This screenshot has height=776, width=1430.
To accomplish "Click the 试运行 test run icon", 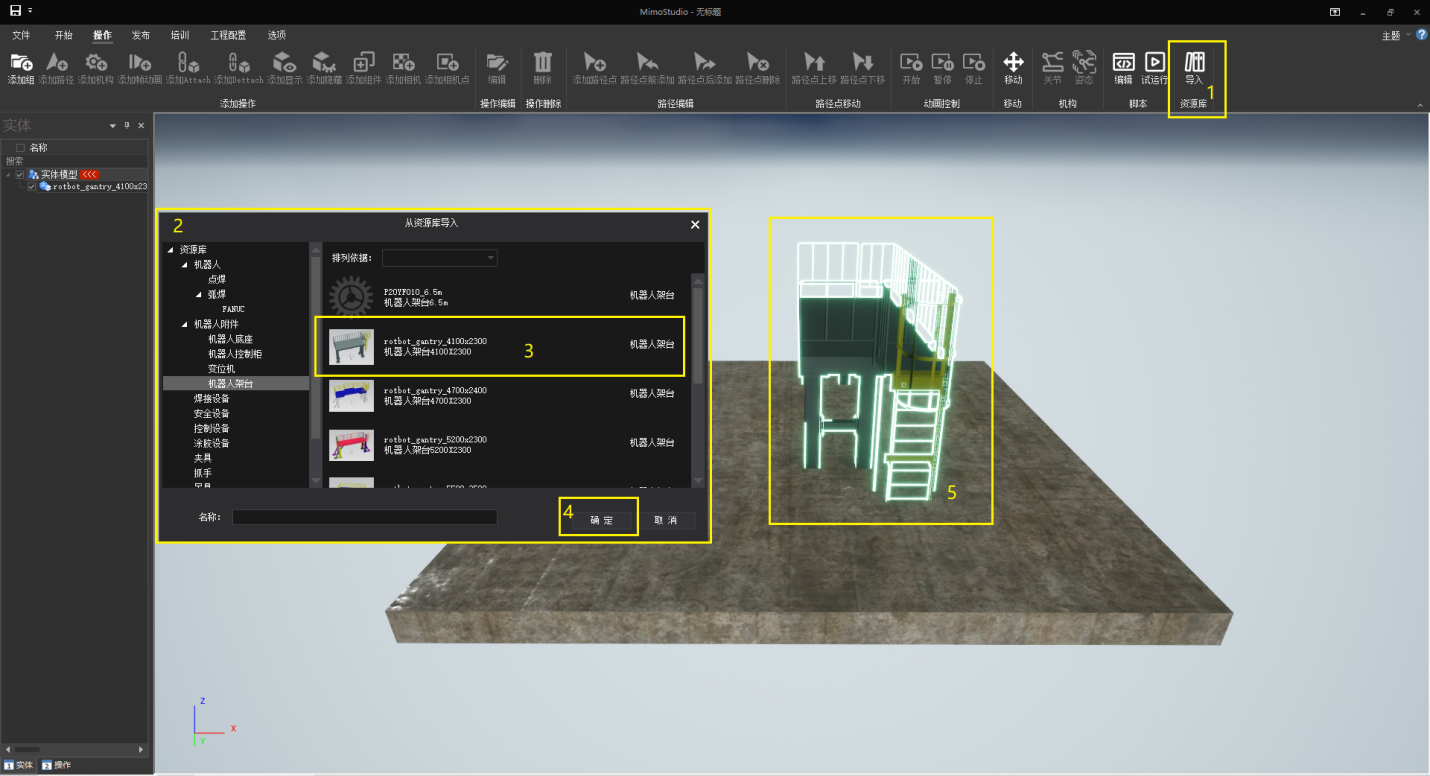I will pyautogui.click(x=1155, y=62).
